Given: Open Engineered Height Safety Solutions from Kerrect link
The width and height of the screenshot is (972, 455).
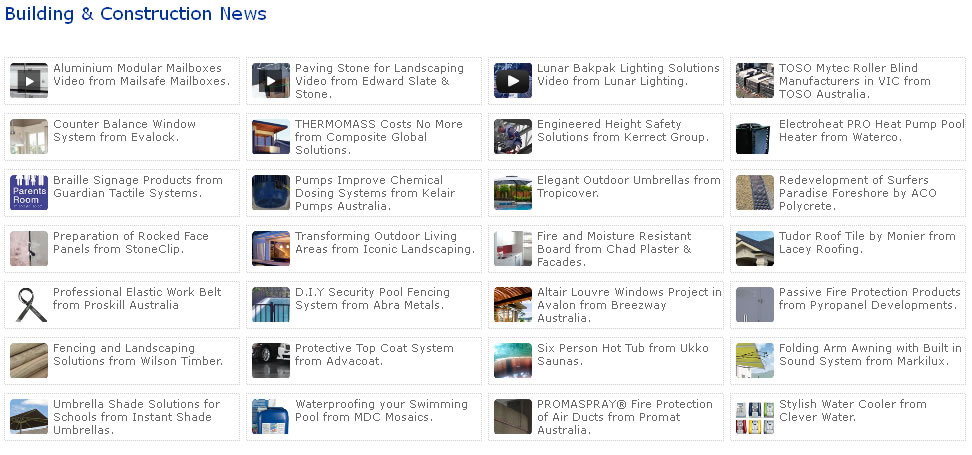Looking at the screenshot, I should 623,130.
